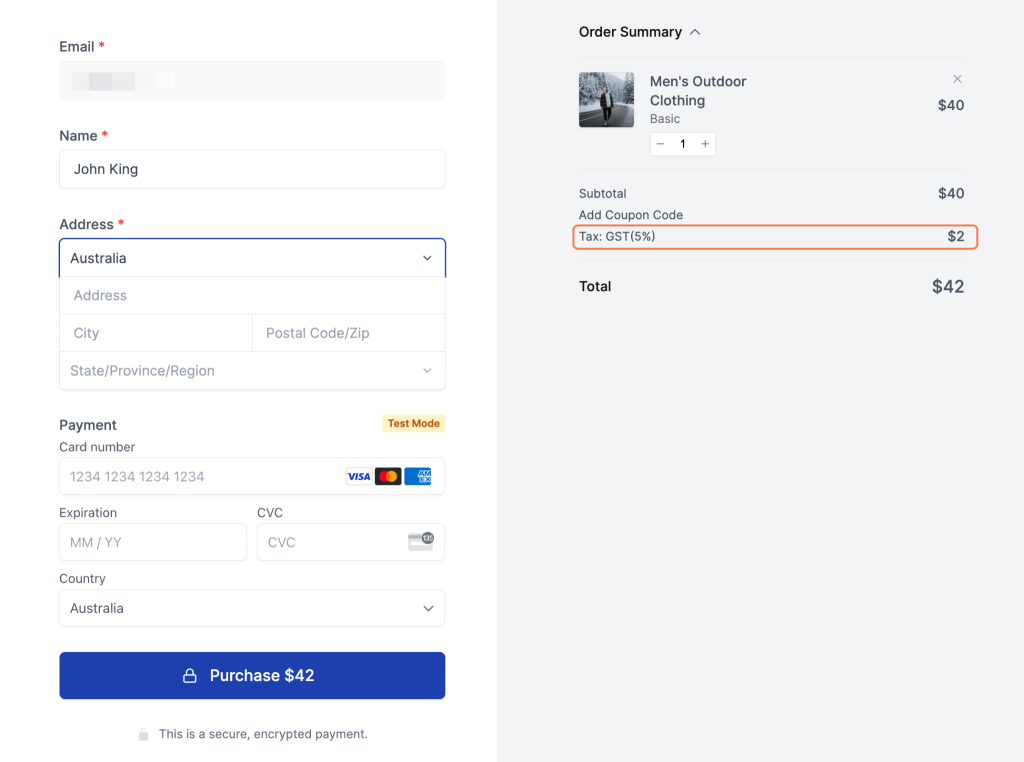
Task: Click the Card number input field
Action: tap(200, 475)
